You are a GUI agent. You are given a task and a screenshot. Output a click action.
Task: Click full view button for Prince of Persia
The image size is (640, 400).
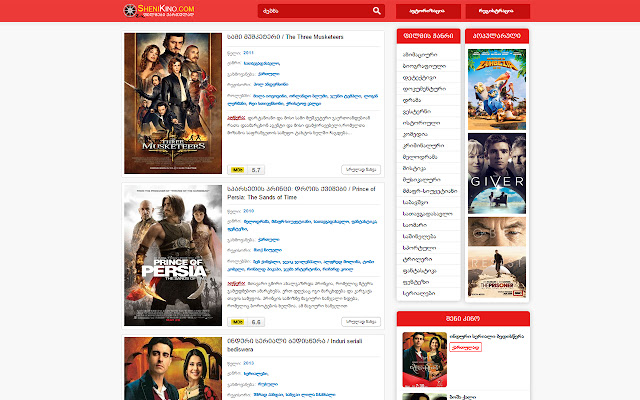361,322
